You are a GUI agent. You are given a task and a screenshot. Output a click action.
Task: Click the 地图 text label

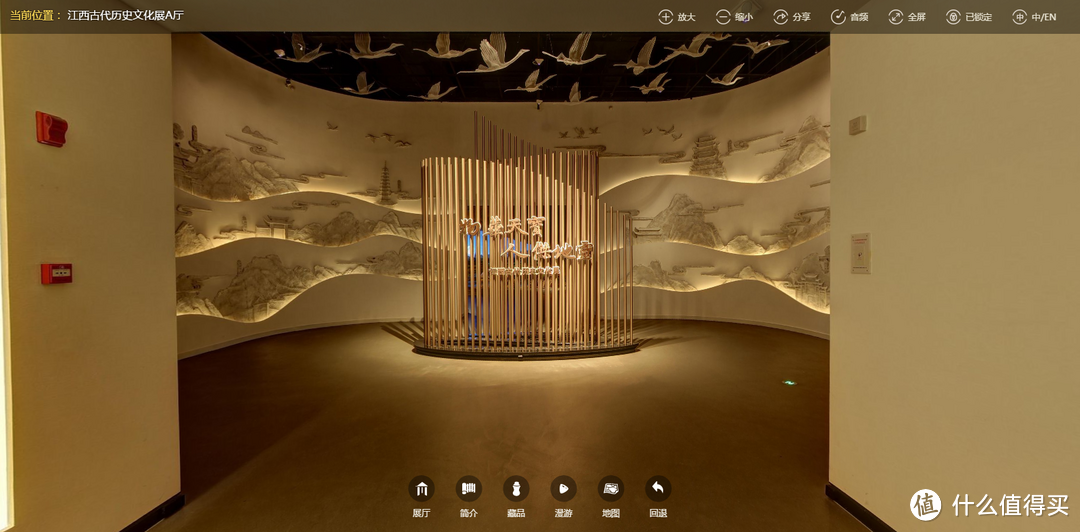click(610, 513)
